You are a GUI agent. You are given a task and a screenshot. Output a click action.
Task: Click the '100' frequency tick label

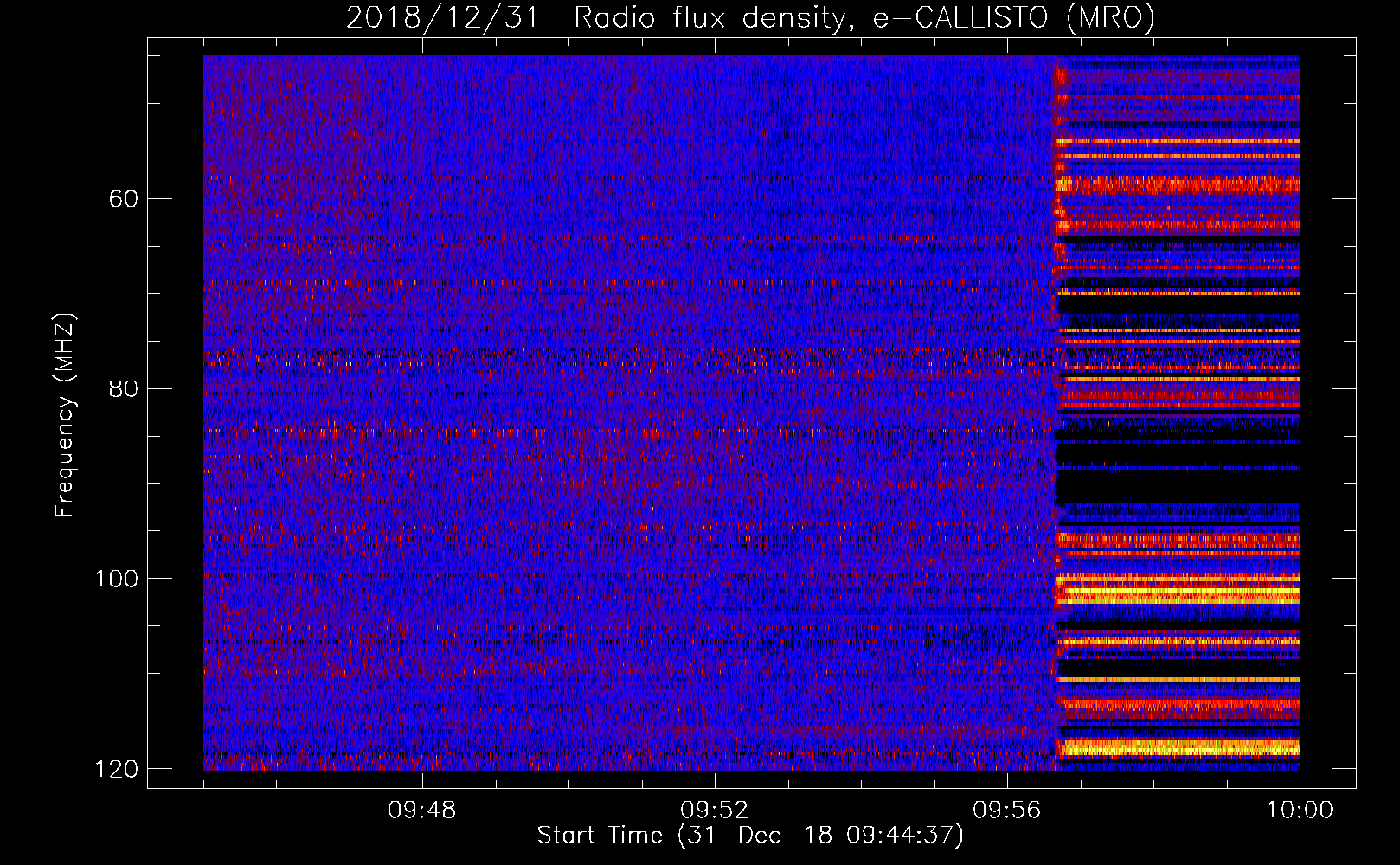(116, 579)
